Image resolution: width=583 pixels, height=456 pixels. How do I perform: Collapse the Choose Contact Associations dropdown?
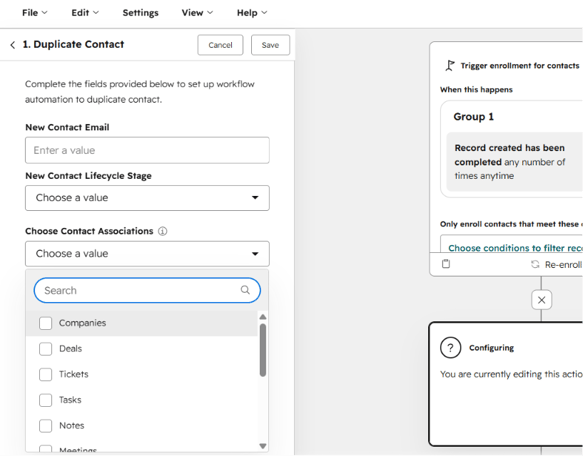147,254
